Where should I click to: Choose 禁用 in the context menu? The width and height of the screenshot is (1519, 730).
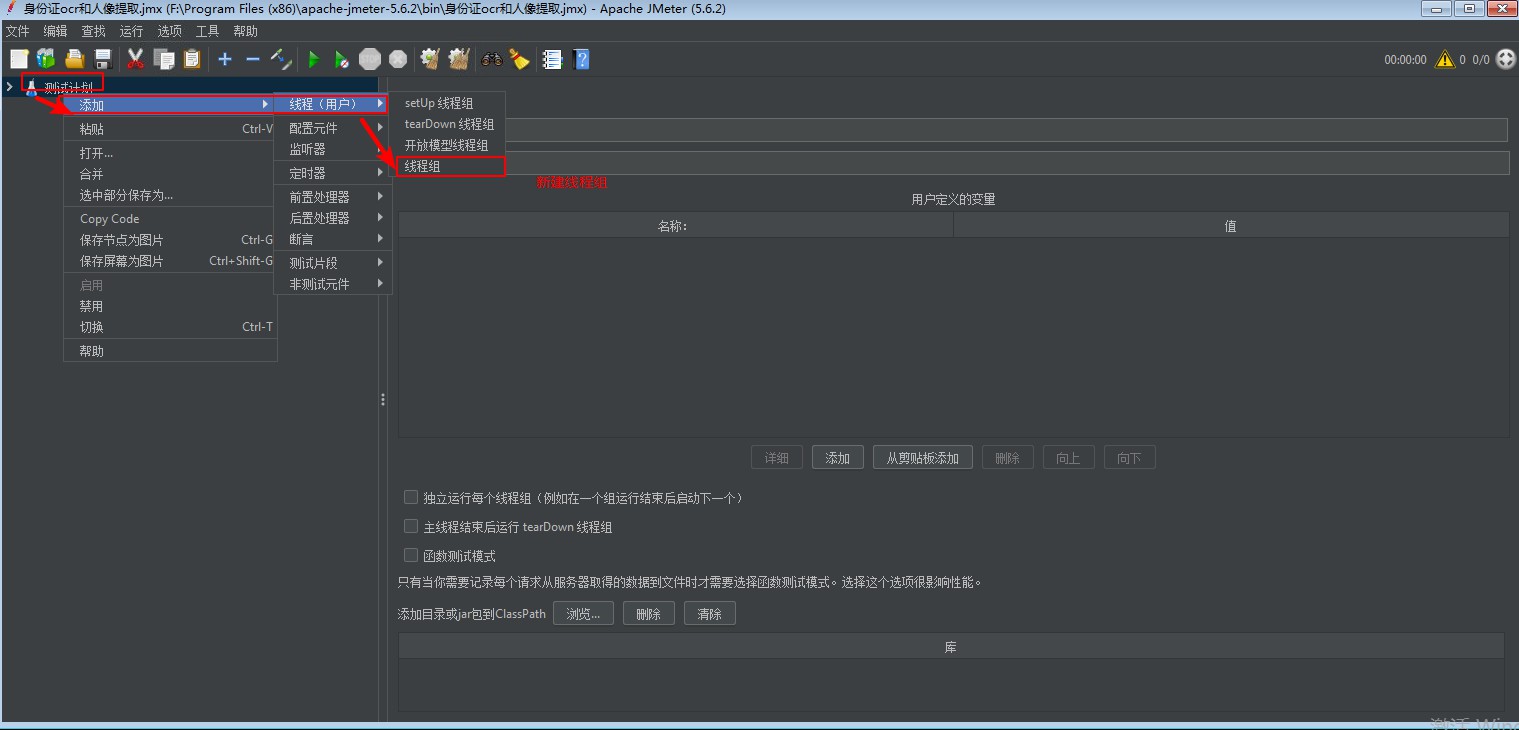click(x=170, y=306)
